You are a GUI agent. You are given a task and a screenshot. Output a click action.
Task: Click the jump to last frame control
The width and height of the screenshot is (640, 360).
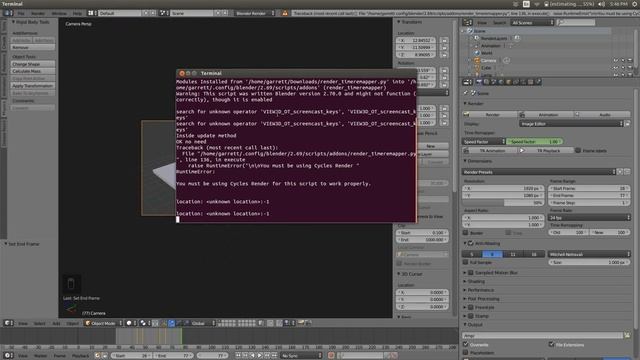click(274, 356)
